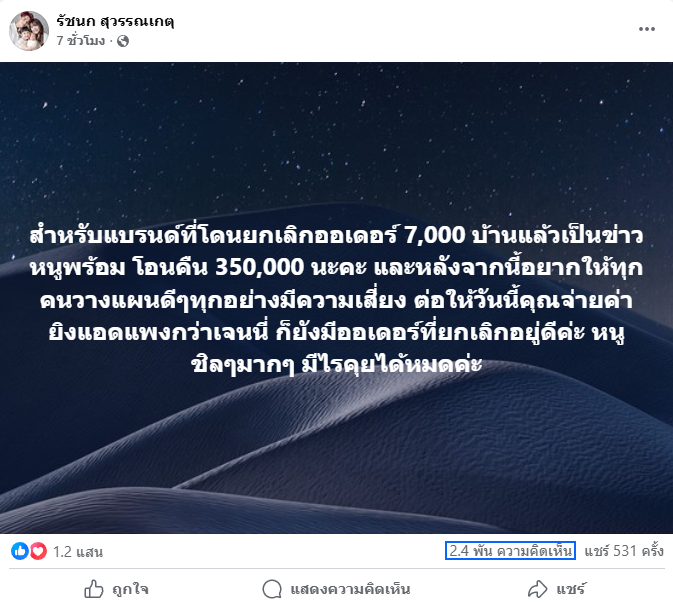Open 2.4 พัน ความคิดเห็น comments count

coord(510,551)
